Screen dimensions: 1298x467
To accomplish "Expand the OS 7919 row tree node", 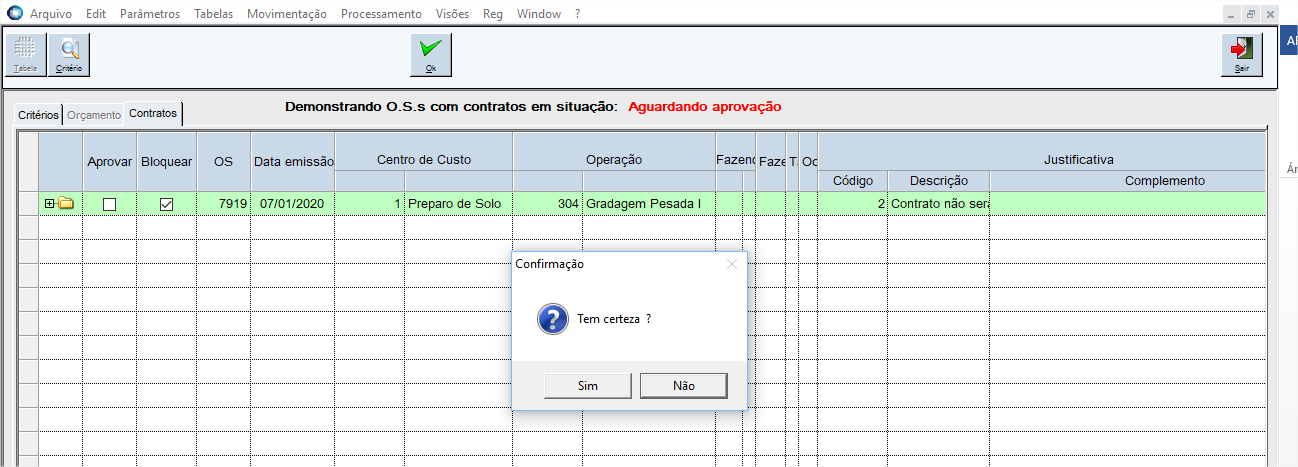I will [50, 204].
